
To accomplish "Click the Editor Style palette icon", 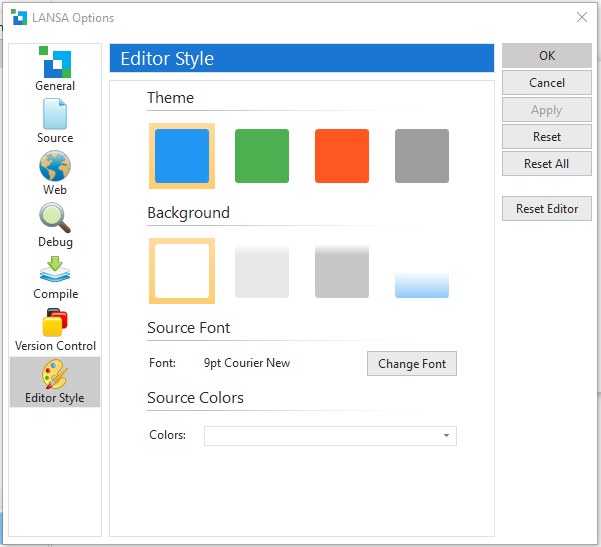I will click(x=55, y=376).
